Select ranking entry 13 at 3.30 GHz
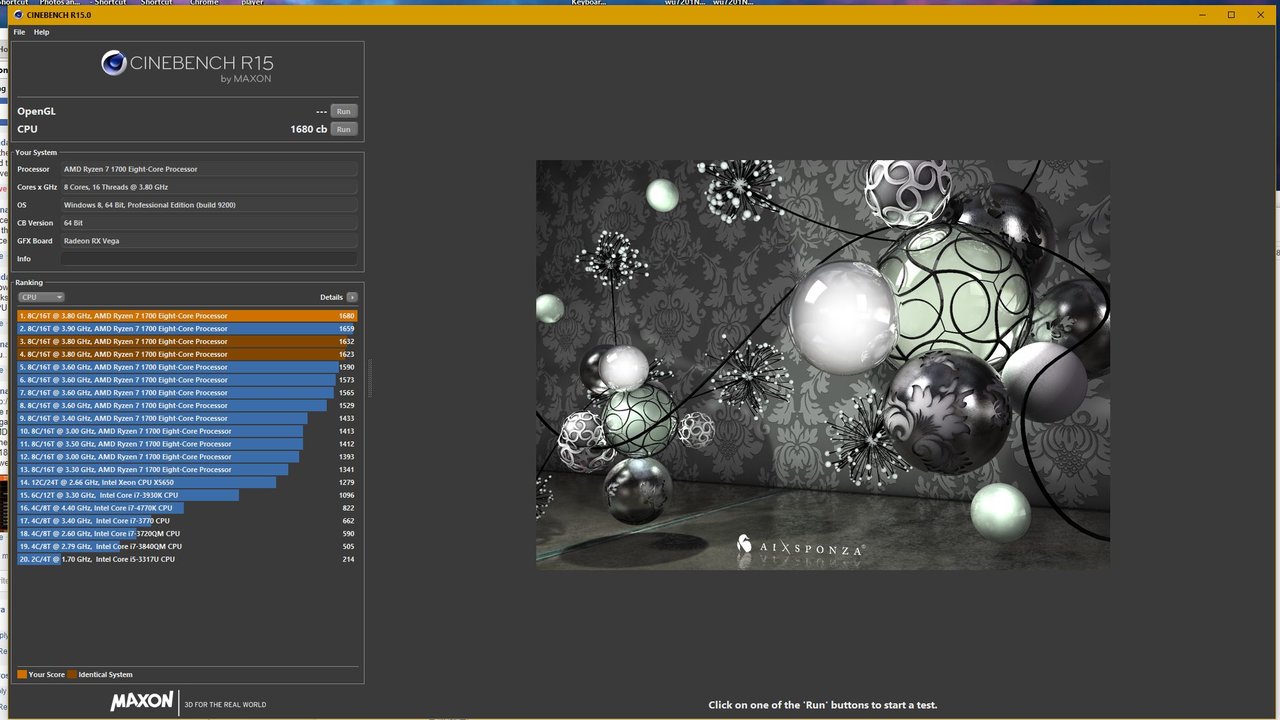Image resolution: width=1280 pixels, height=720 pixels. [x=187, y=469]
